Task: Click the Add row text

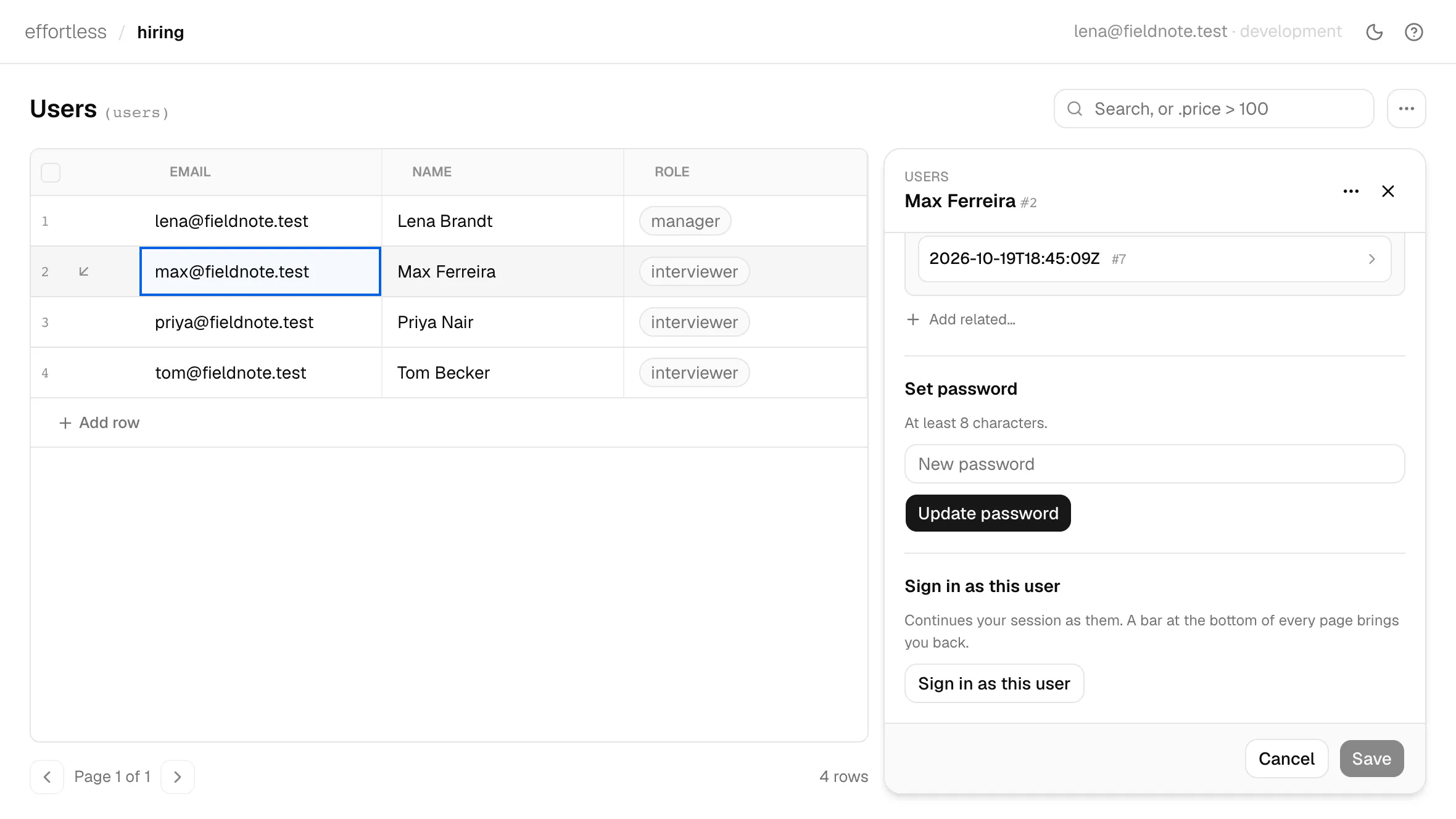Action: point(109,423)
